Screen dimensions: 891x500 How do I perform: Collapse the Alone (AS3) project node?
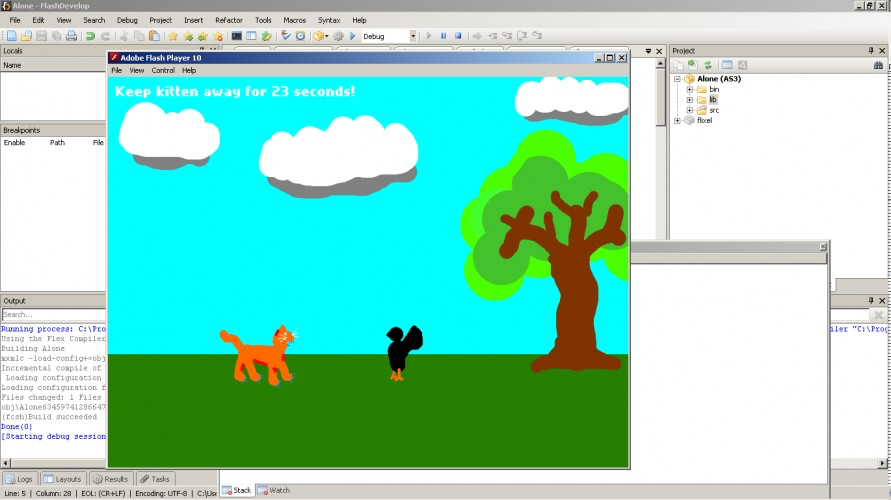click(x=677, y=79)
